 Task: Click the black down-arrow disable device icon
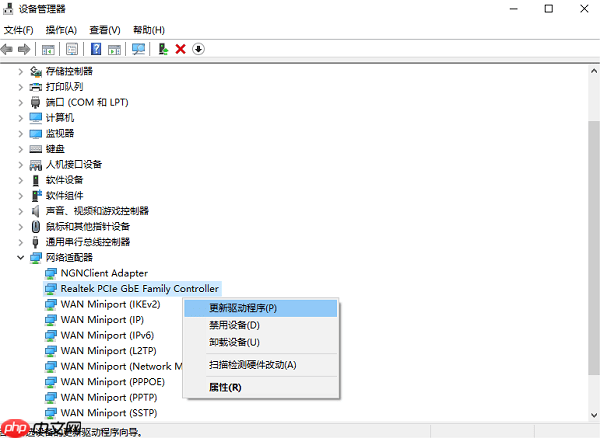pos(198,49)
